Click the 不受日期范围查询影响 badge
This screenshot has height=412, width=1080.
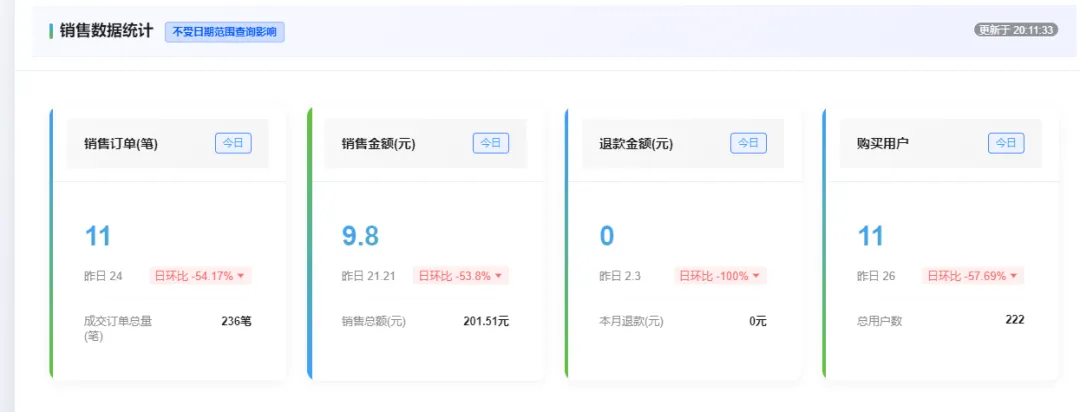pos(225,32)
